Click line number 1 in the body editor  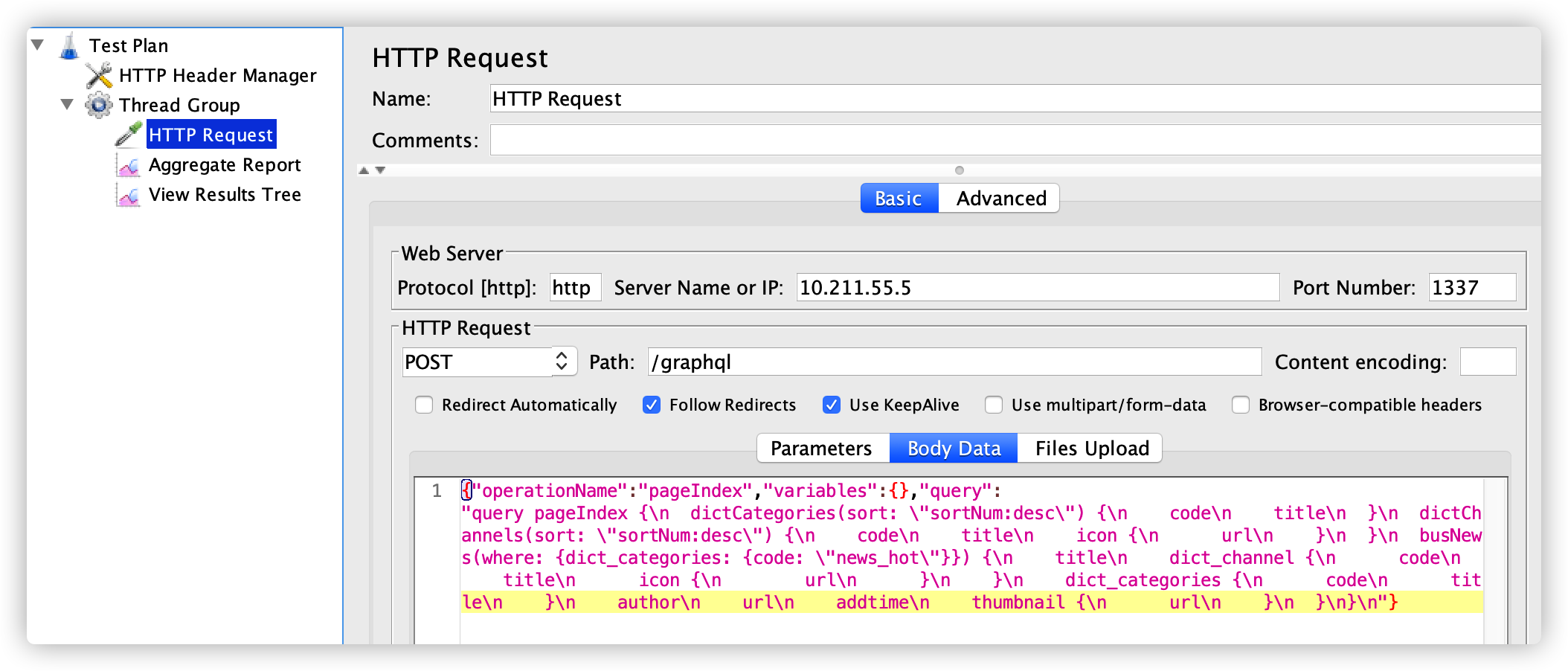pos(437,491)
